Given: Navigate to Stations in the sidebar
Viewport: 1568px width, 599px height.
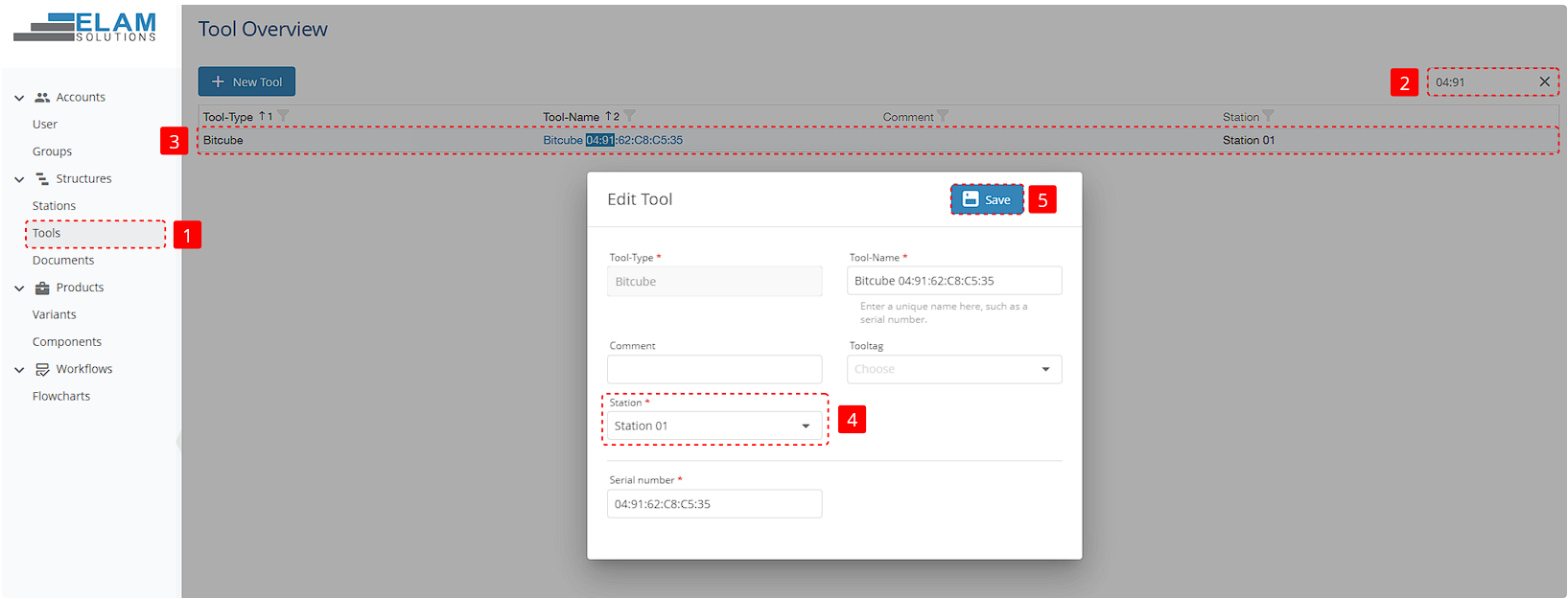Looking at the screenshot, I should 54,206.
